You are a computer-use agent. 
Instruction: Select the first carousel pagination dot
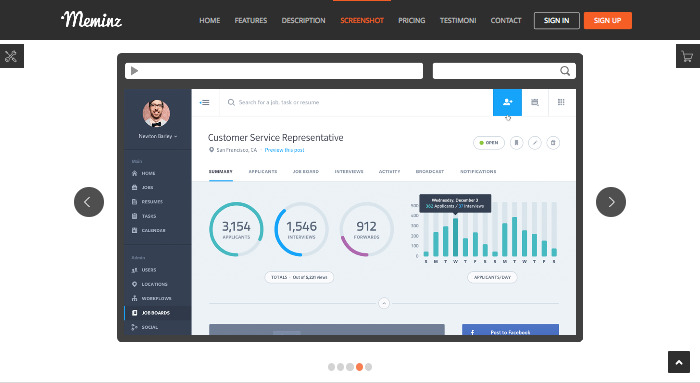tap(331, 367)
